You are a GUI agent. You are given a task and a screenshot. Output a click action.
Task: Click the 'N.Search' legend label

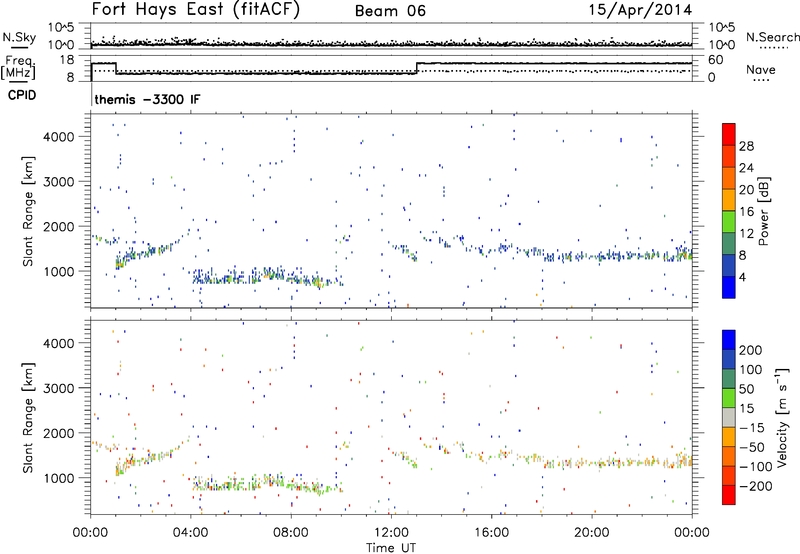coord(773,37)
